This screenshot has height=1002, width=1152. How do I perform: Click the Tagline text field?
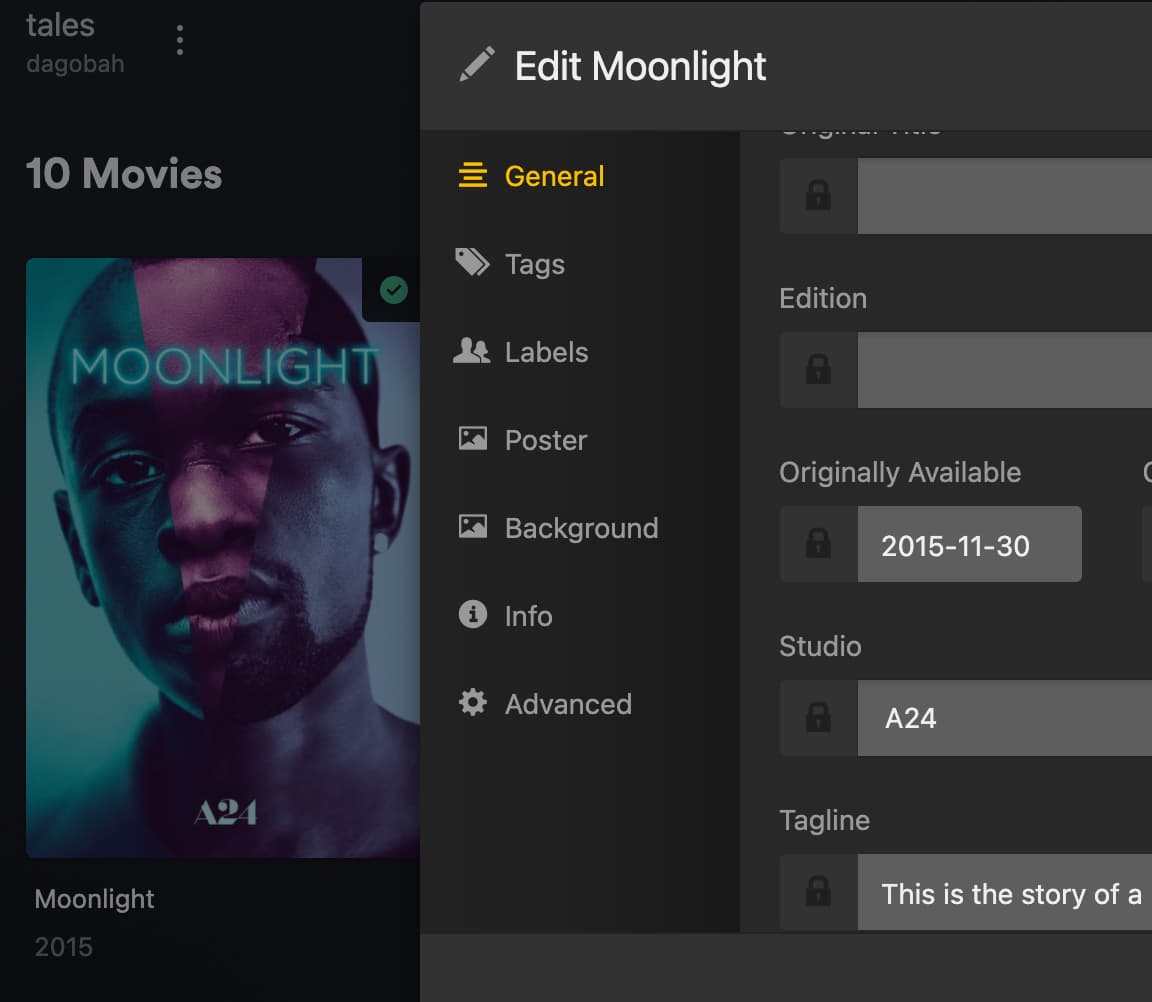pos(1004,892)
